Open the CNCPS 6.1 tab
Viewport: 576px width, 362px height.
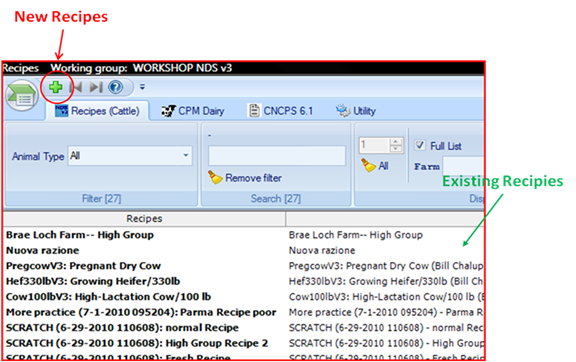[x=281, y=111]
